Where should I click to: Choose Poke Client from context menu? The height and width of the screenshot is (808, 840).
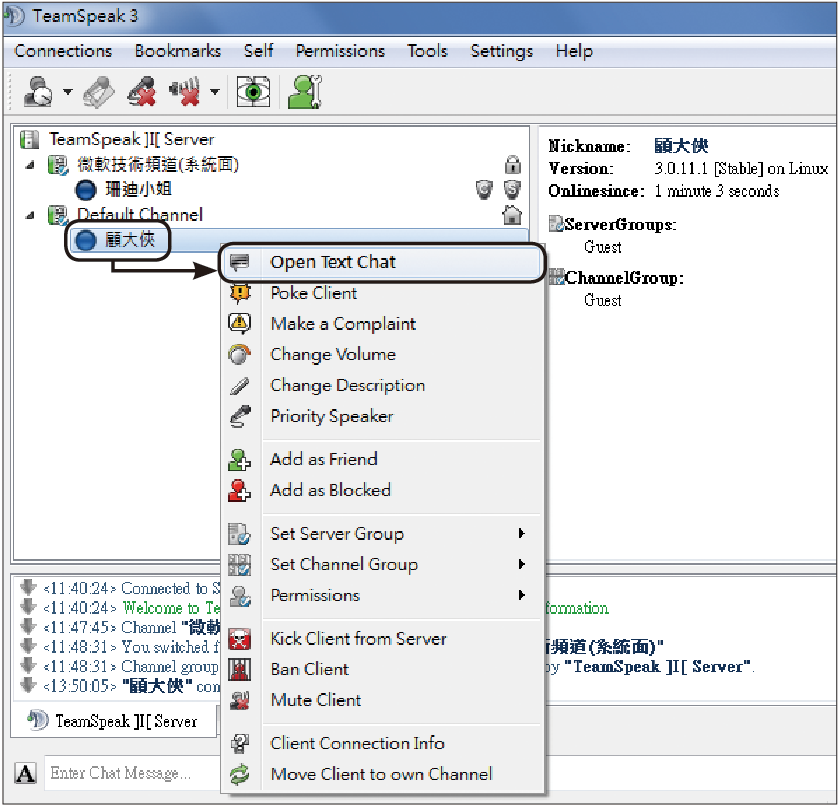click(x=382, y=293)
